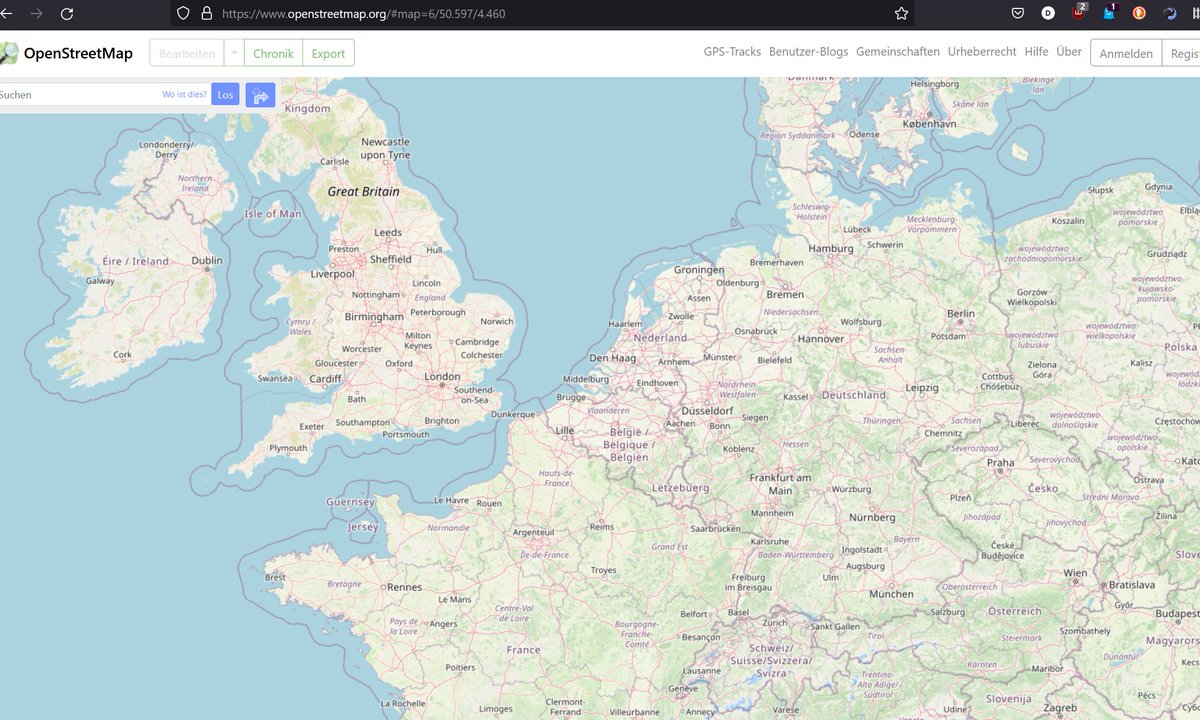Image resolution: width=1200 pixels, height=720 pixels.
Task: Open the Chronik tab
Action: (x=274, y=53)
